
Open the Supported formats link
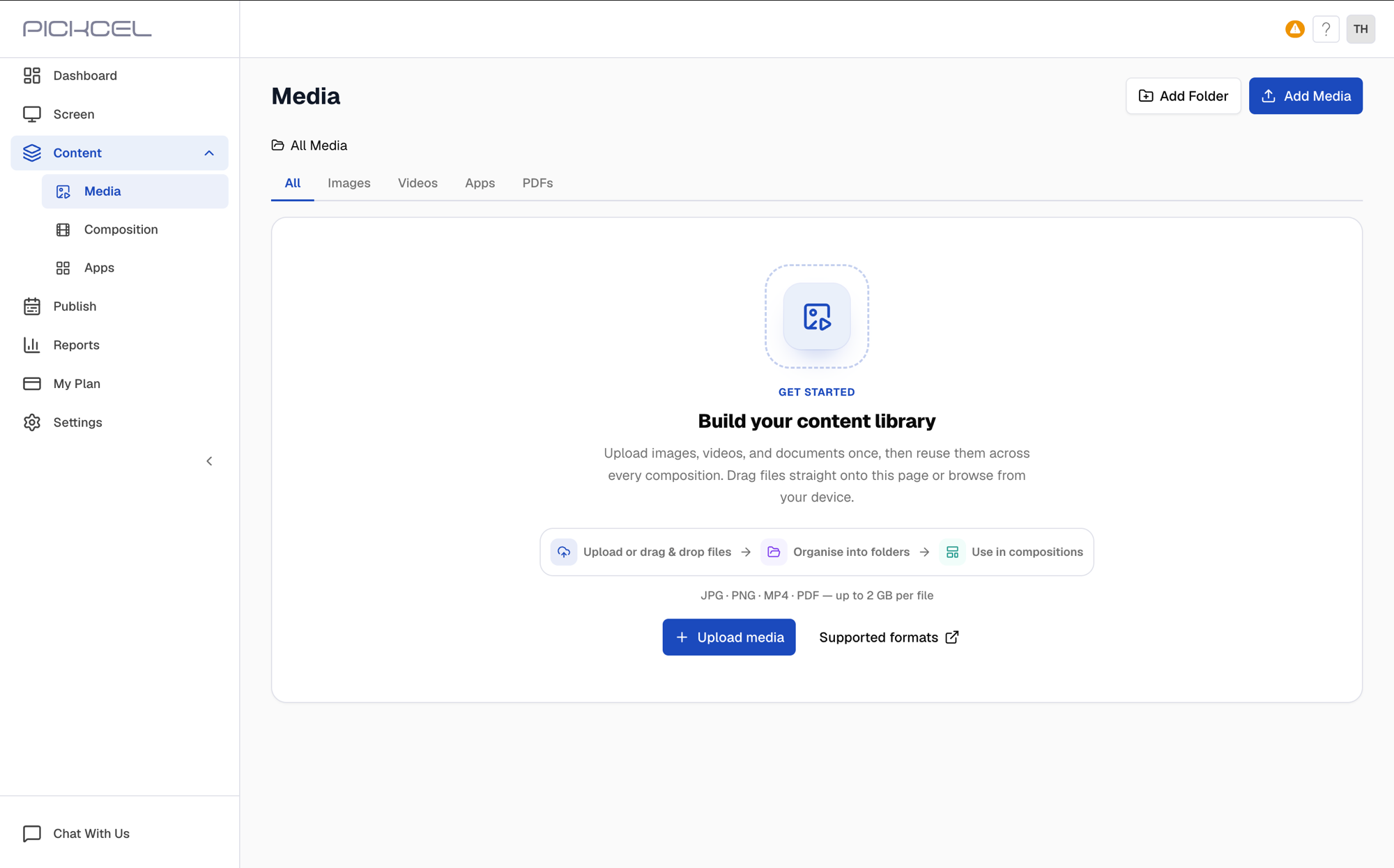889,637
